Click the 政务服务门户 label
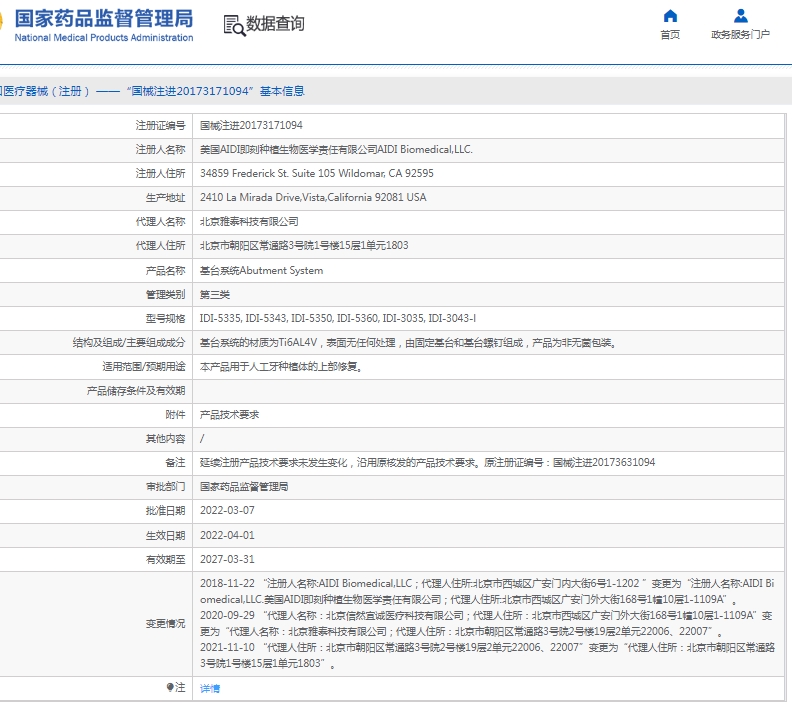 pos(740,34)
